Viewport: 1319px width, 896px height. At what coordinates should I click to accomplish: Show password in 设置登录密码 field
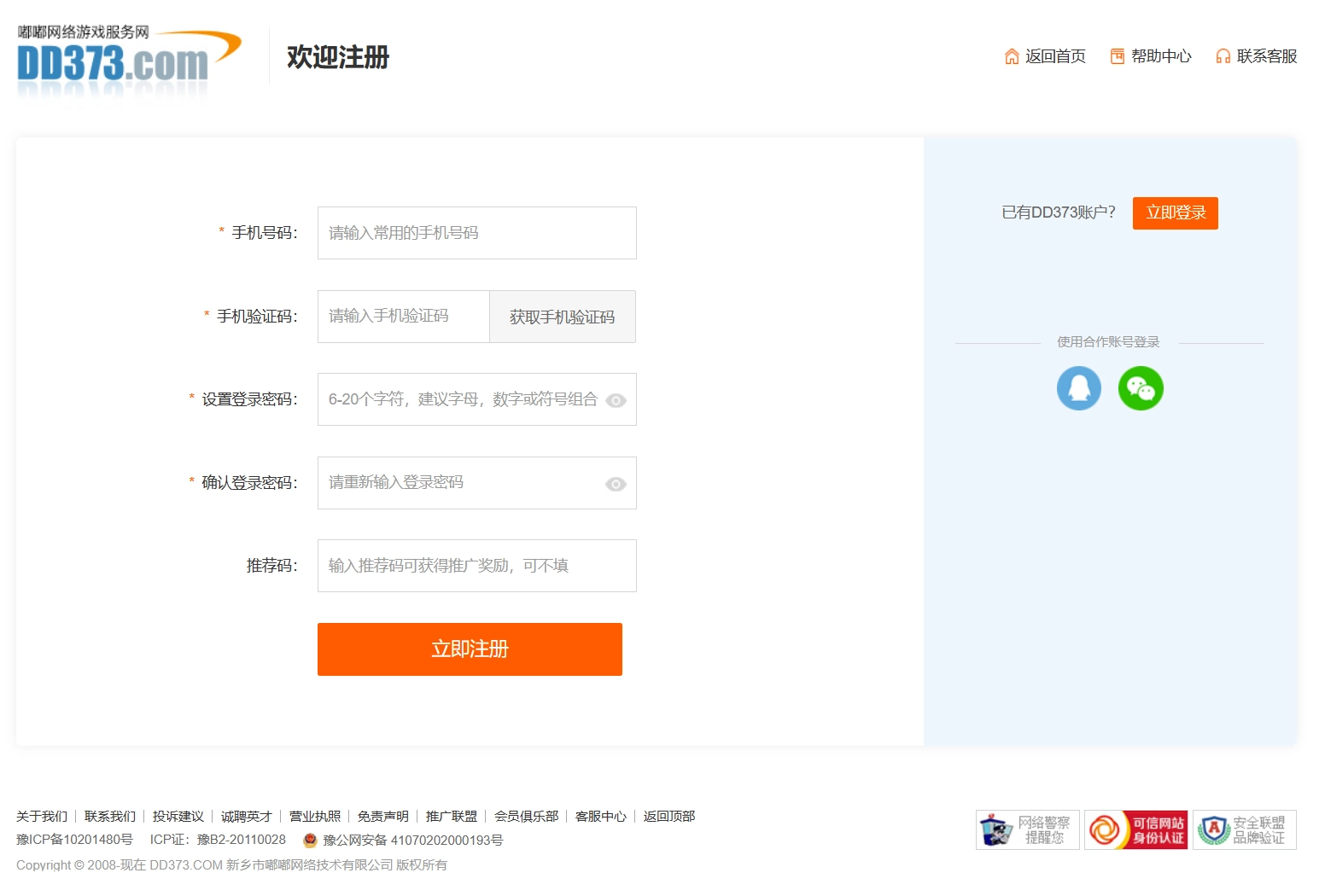[616, 400]
